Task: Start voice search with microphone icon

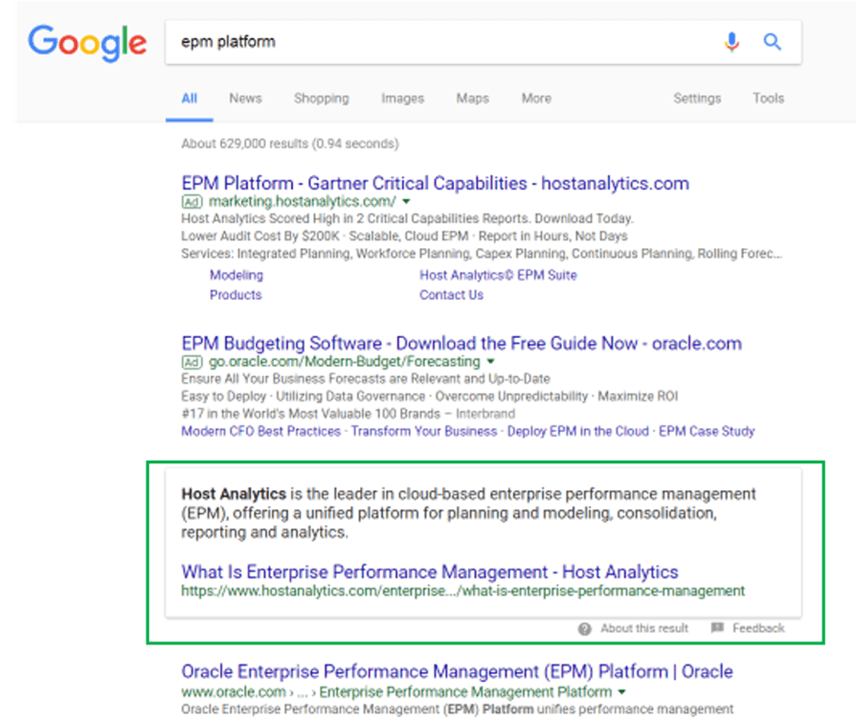Action: click(x=732, y=42)
